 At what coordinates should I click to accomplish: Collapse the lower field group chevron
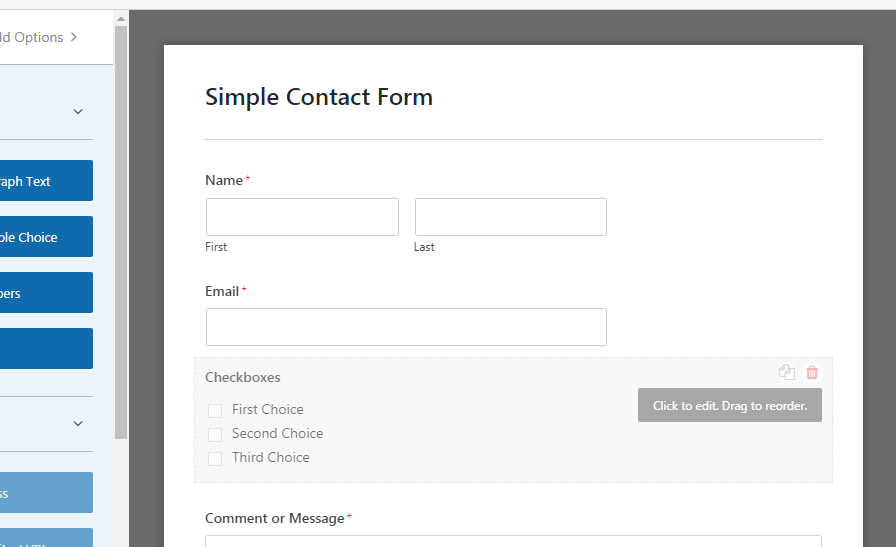point(78,424)
